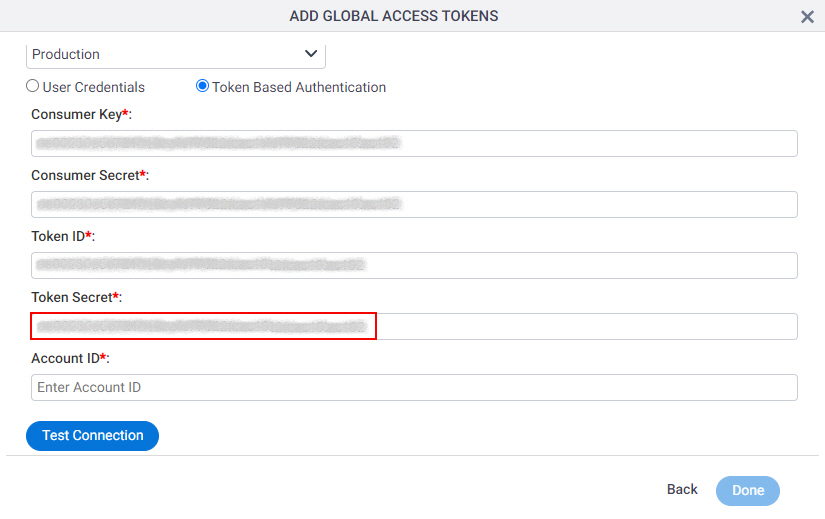Select the Token Based Authentication radio option

pos(202,86)
